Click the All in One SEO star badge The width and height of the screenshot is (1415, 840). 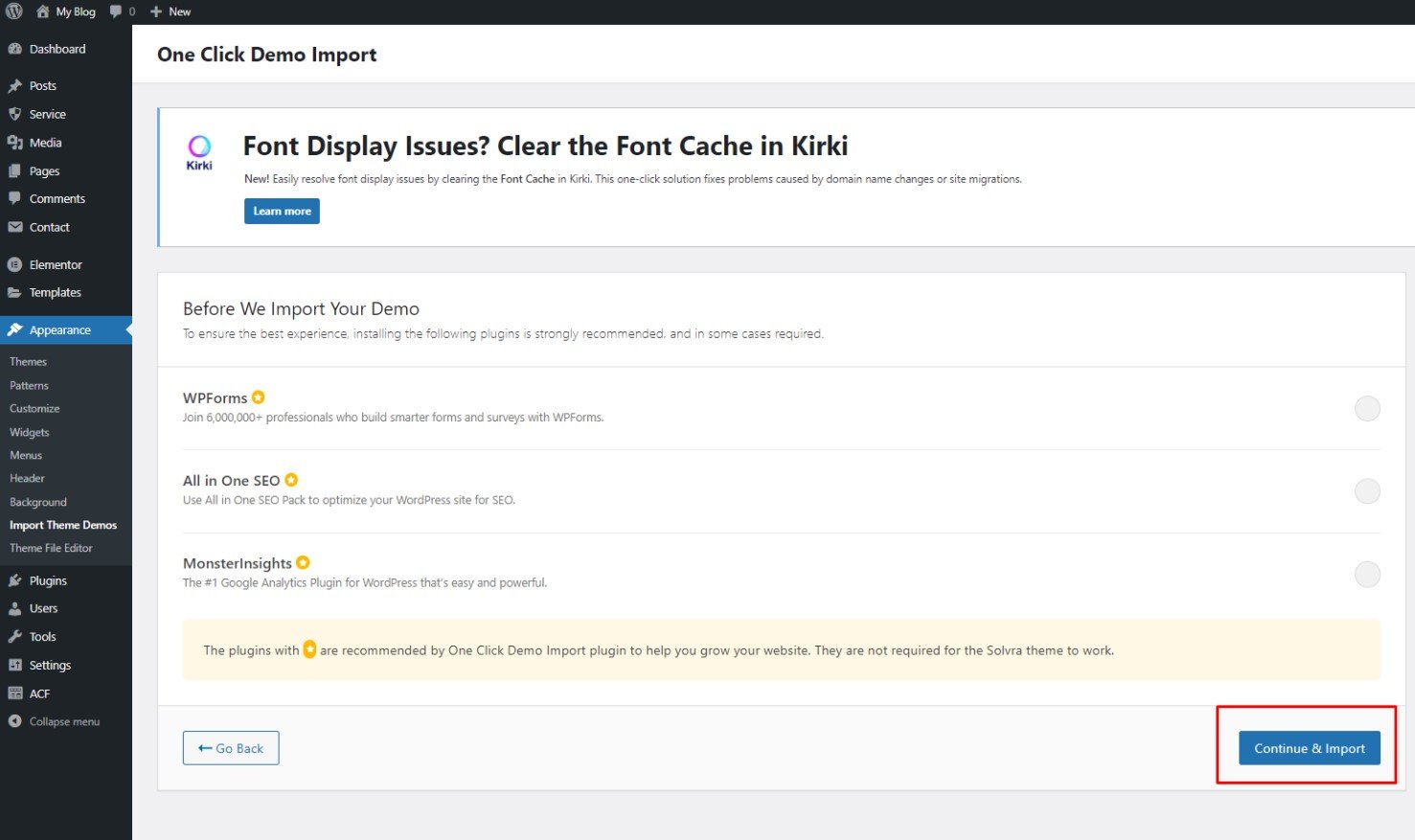coord(291,480)
